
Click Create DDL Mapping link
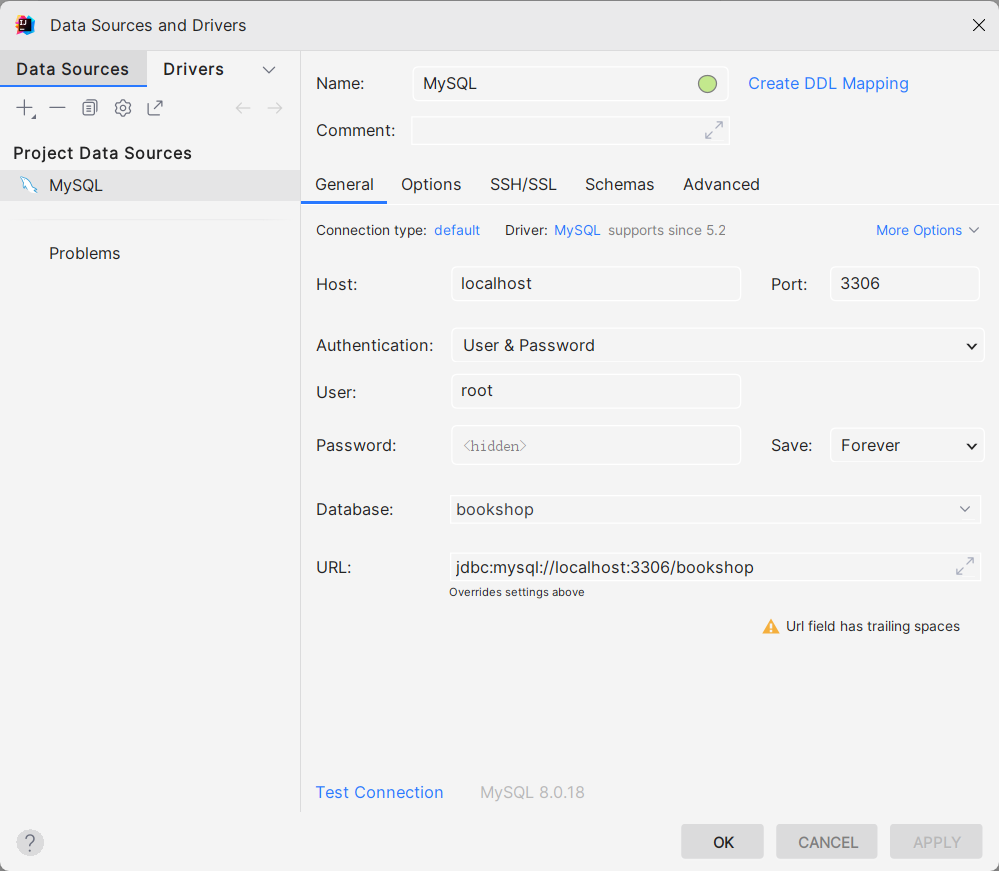click(828, 83)
